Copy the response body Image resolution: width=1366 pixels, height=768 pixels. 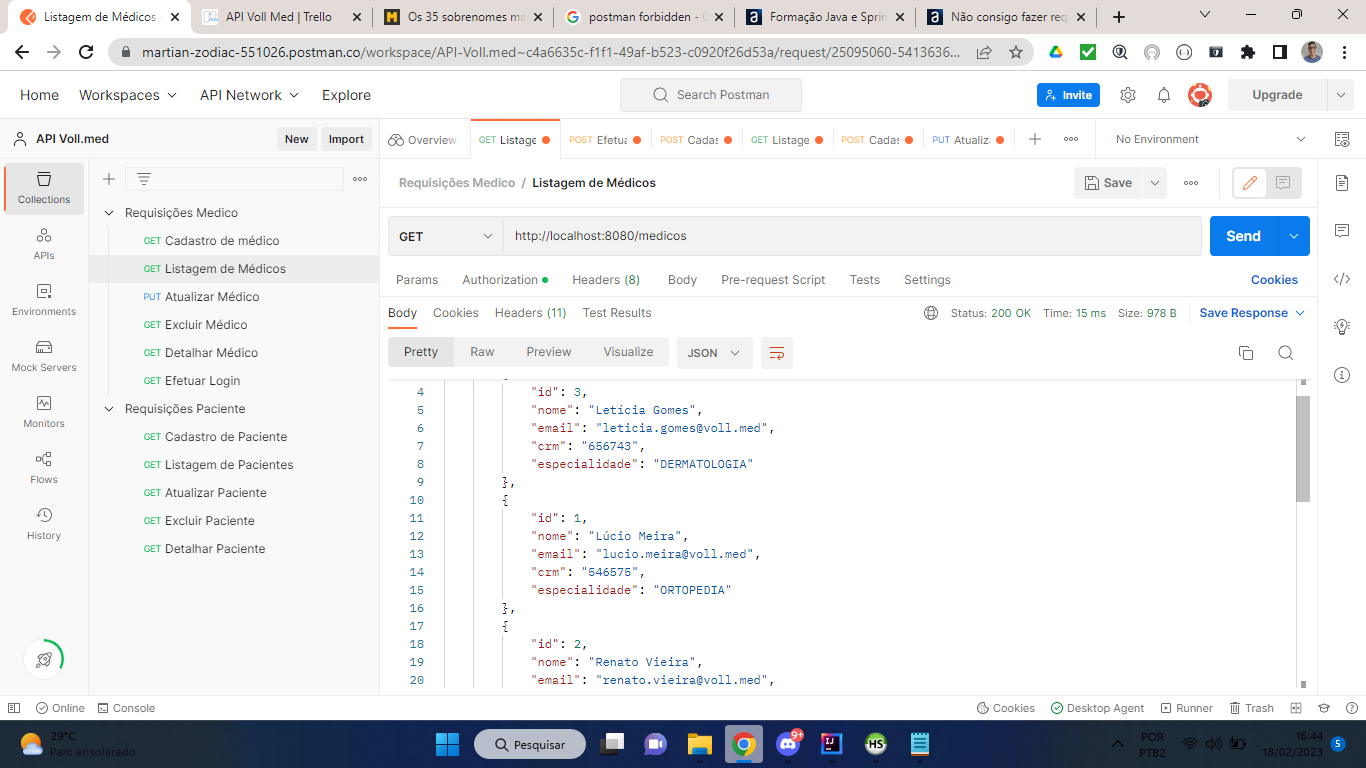click(x=1246, y=352)
